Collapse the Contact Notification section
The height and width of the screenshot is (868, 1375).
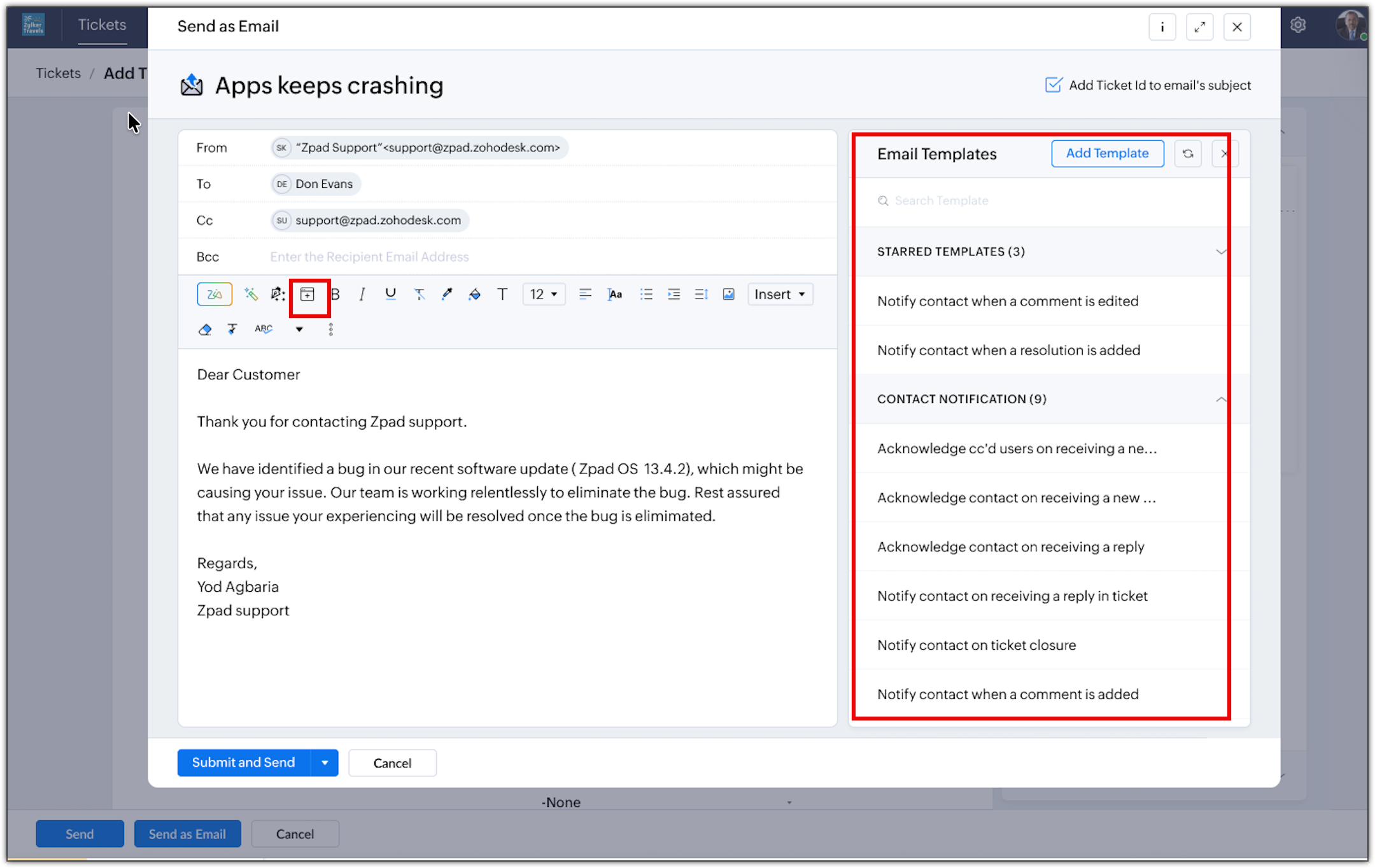[1220, 399]
